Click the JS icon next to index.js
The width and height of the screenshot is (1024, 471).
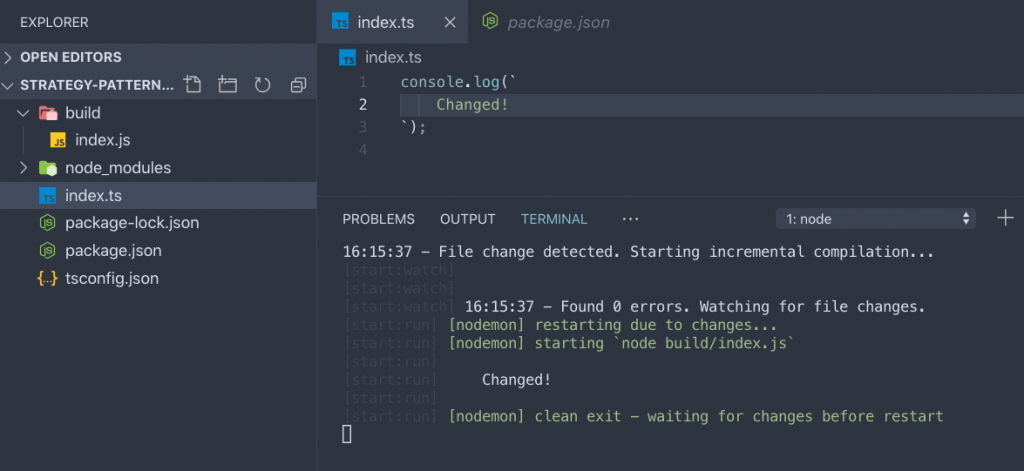point(59,140)
